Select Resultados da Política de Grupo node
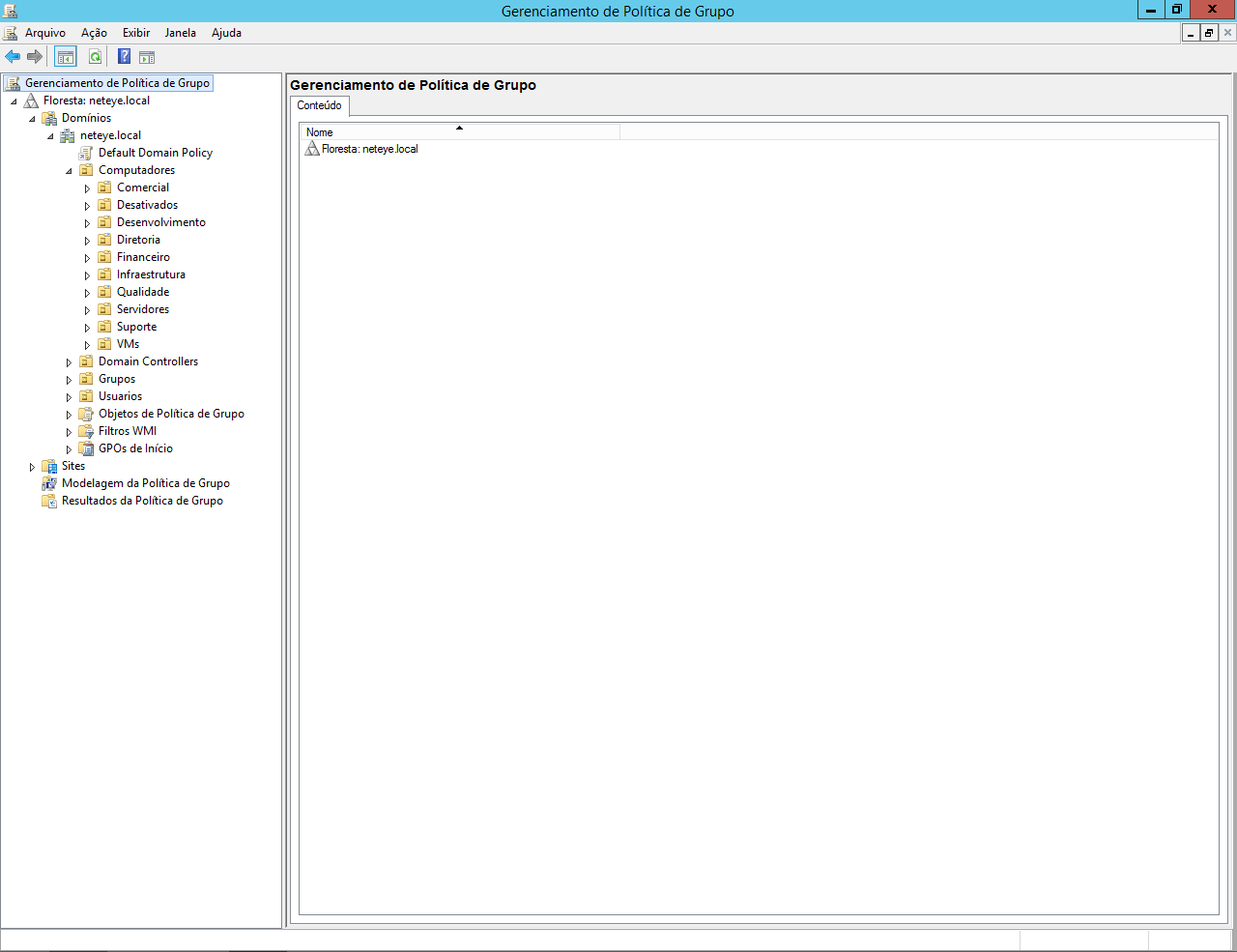The height and width of the screenshot is (952, 1237). click(x=142, y=501)
